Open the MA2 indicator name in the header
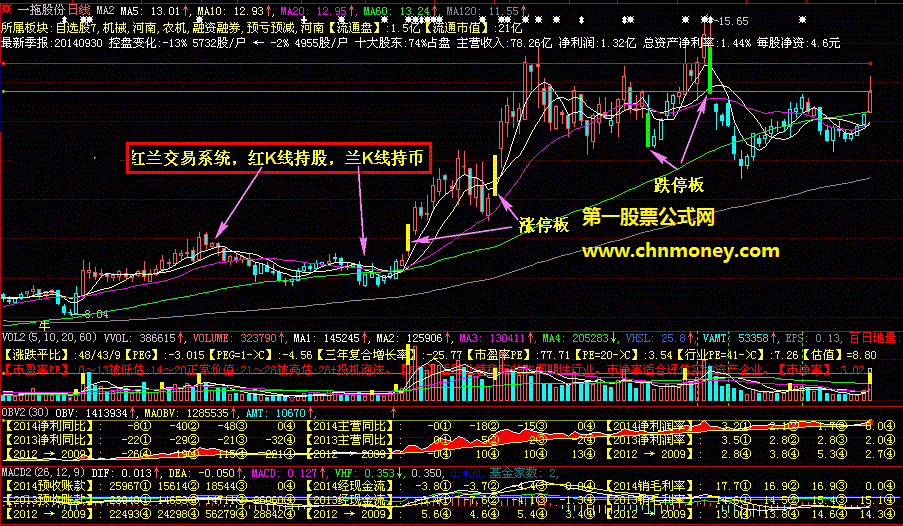Image resolution: width=903 pixels, height=526 pixels. pyautogui.click(x=105, y=11)
